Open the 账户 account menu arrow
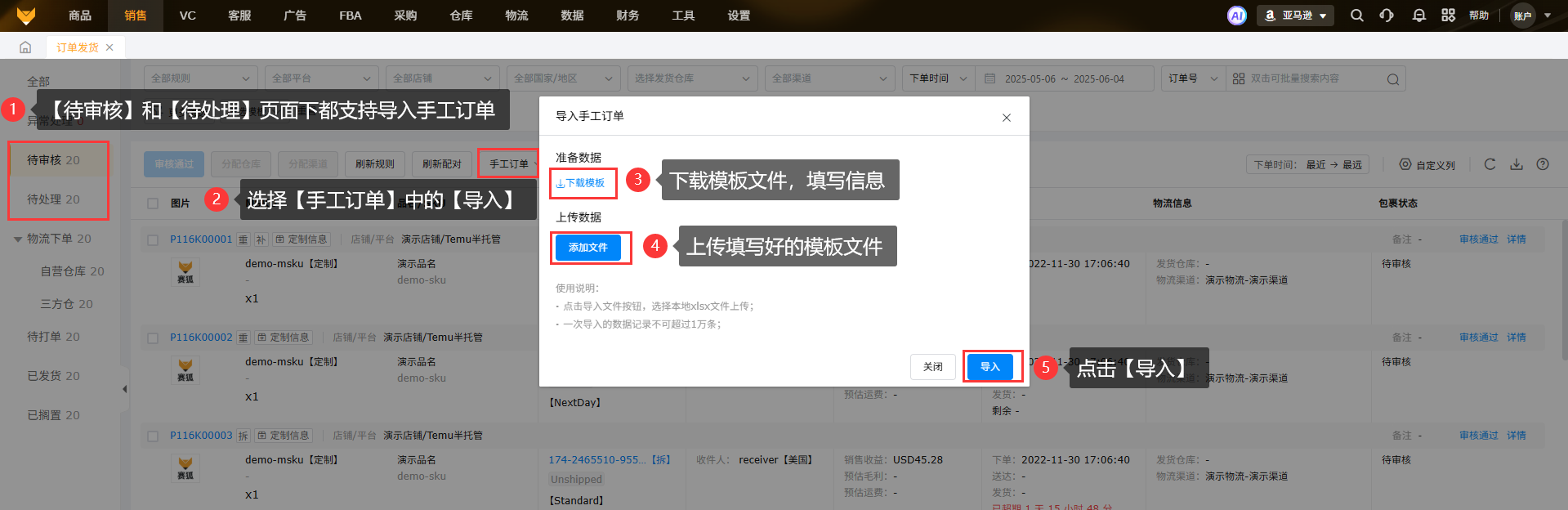The image size is (1568, 510). pos(1548,16)
